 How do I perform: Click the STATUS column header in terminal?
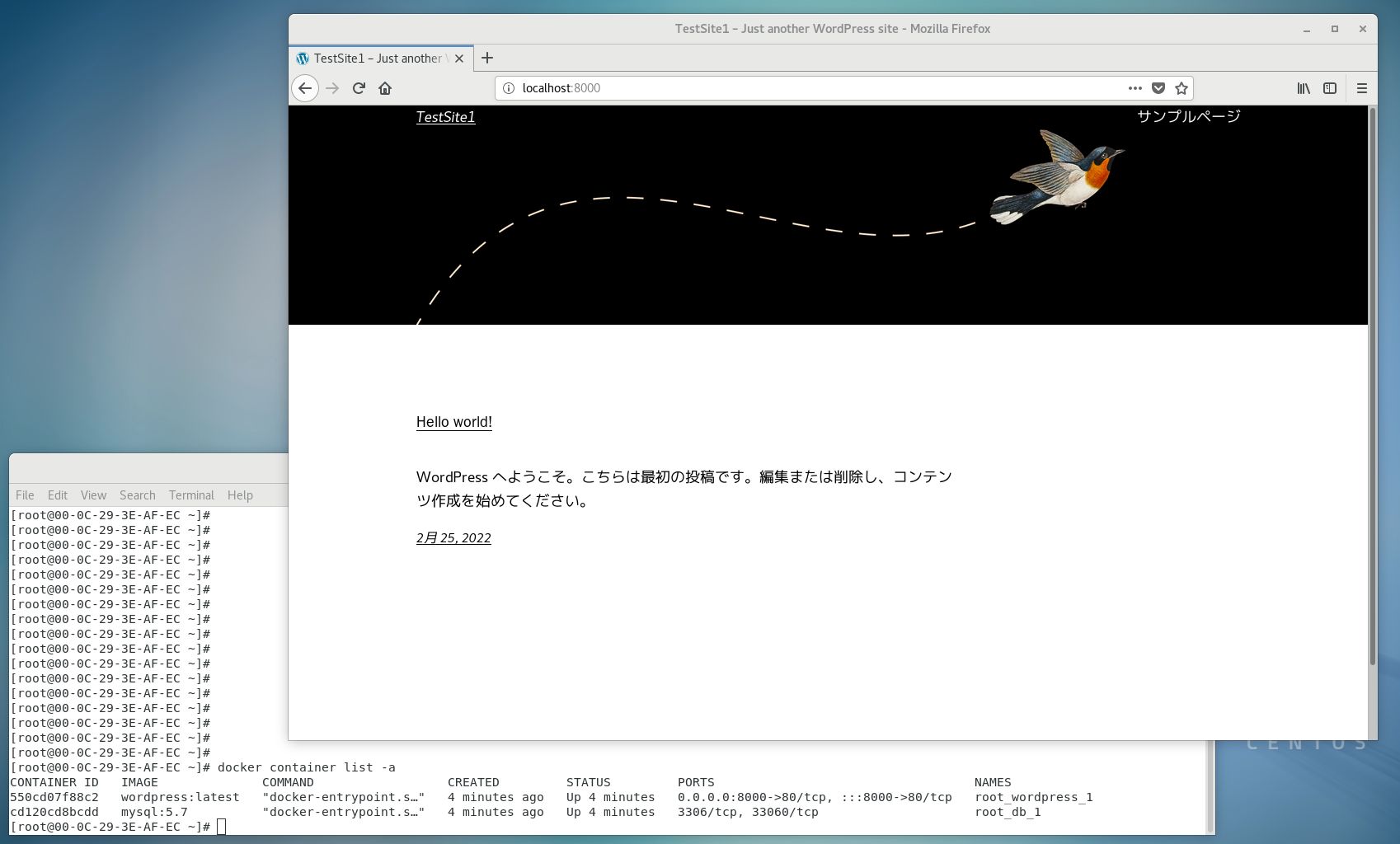tap(589, 782)
